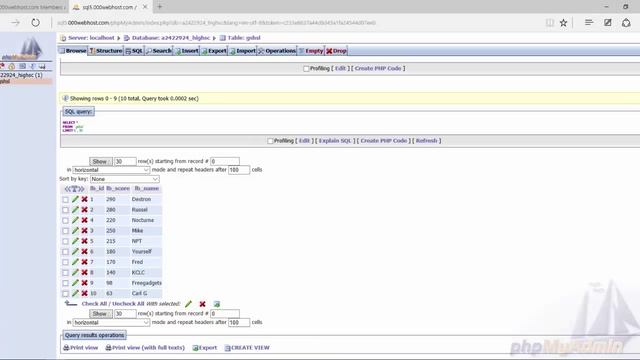Open the home icon in left sidebar
The width and height of the screenshot is (640, 360).
pyautogui.click(x=2, y=66)
